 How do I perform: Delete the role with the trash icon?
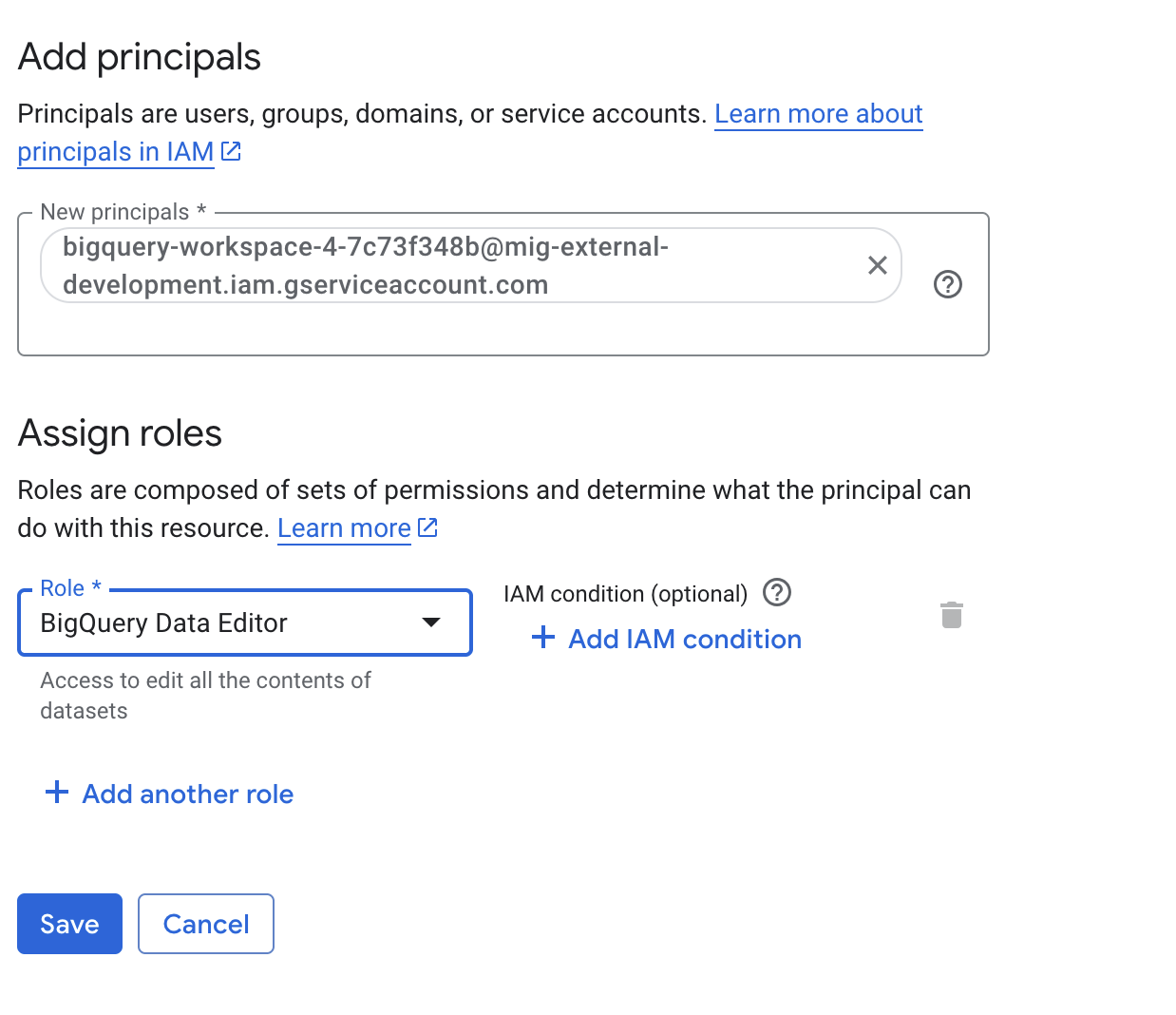pyautogui.click(x=951, y=615)
